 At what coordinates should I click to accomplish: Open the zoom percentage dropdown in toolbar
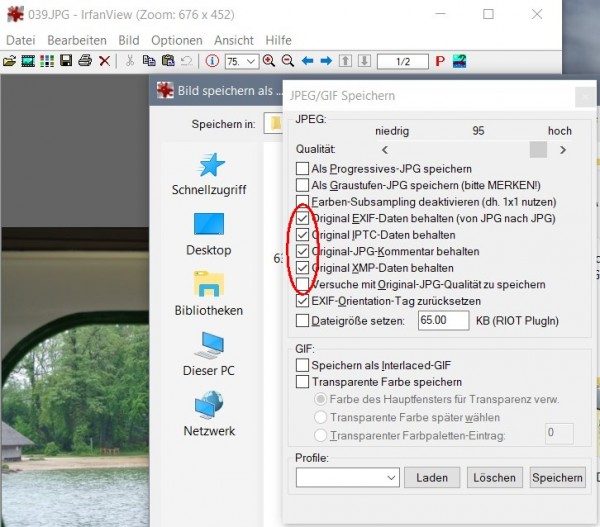tap(251, 61)
